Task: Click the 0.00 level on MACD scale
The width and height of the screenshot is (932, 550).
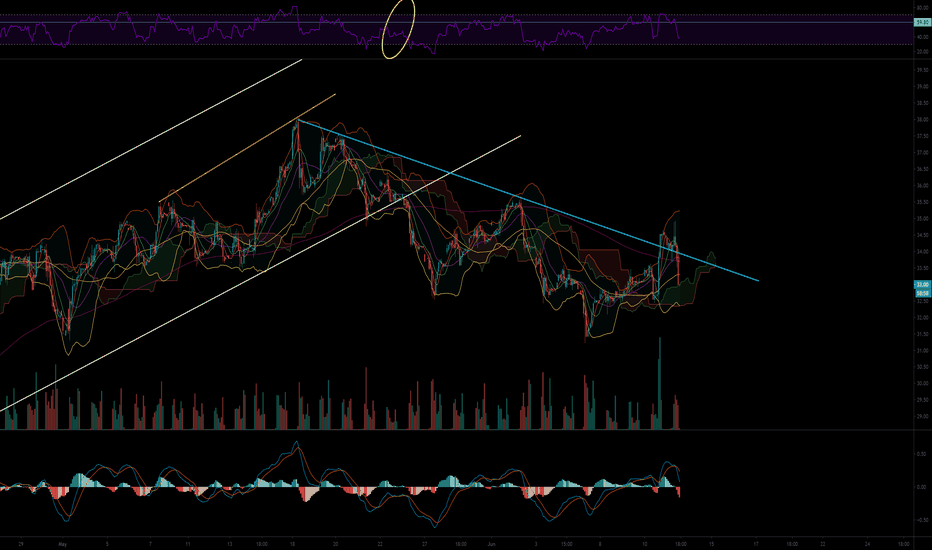Action: (x=921, y=488)
